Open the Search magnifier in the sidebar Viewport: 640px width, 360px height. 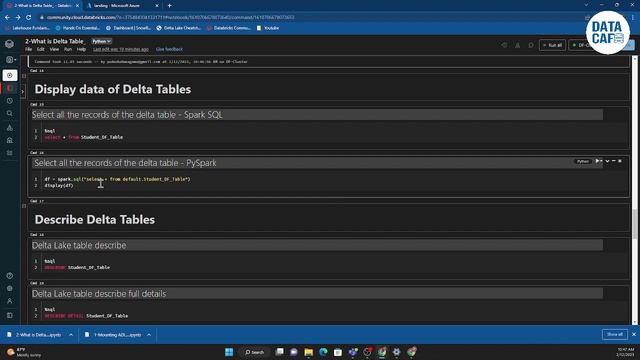coord(10,113)
